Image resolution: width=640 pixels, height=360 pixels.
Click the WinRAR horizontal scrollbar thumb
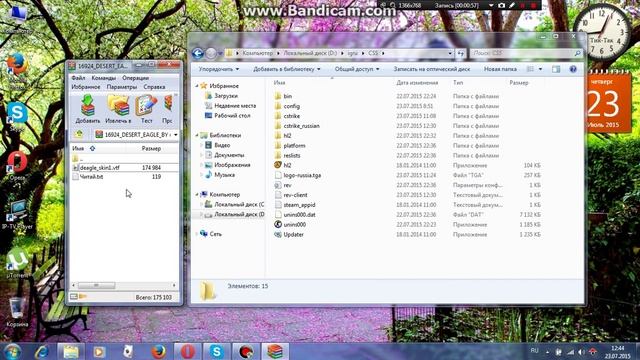96,285
